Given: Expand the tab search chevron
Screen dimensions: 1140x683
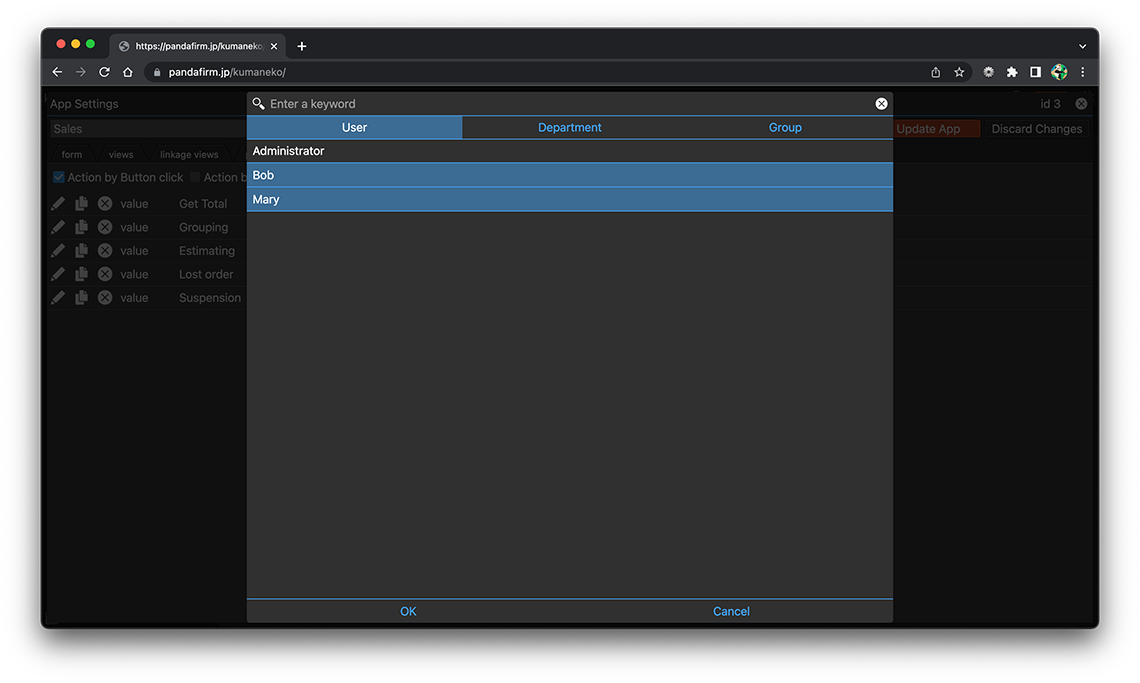Looking at the screenshot, I should pos(1082,46).
